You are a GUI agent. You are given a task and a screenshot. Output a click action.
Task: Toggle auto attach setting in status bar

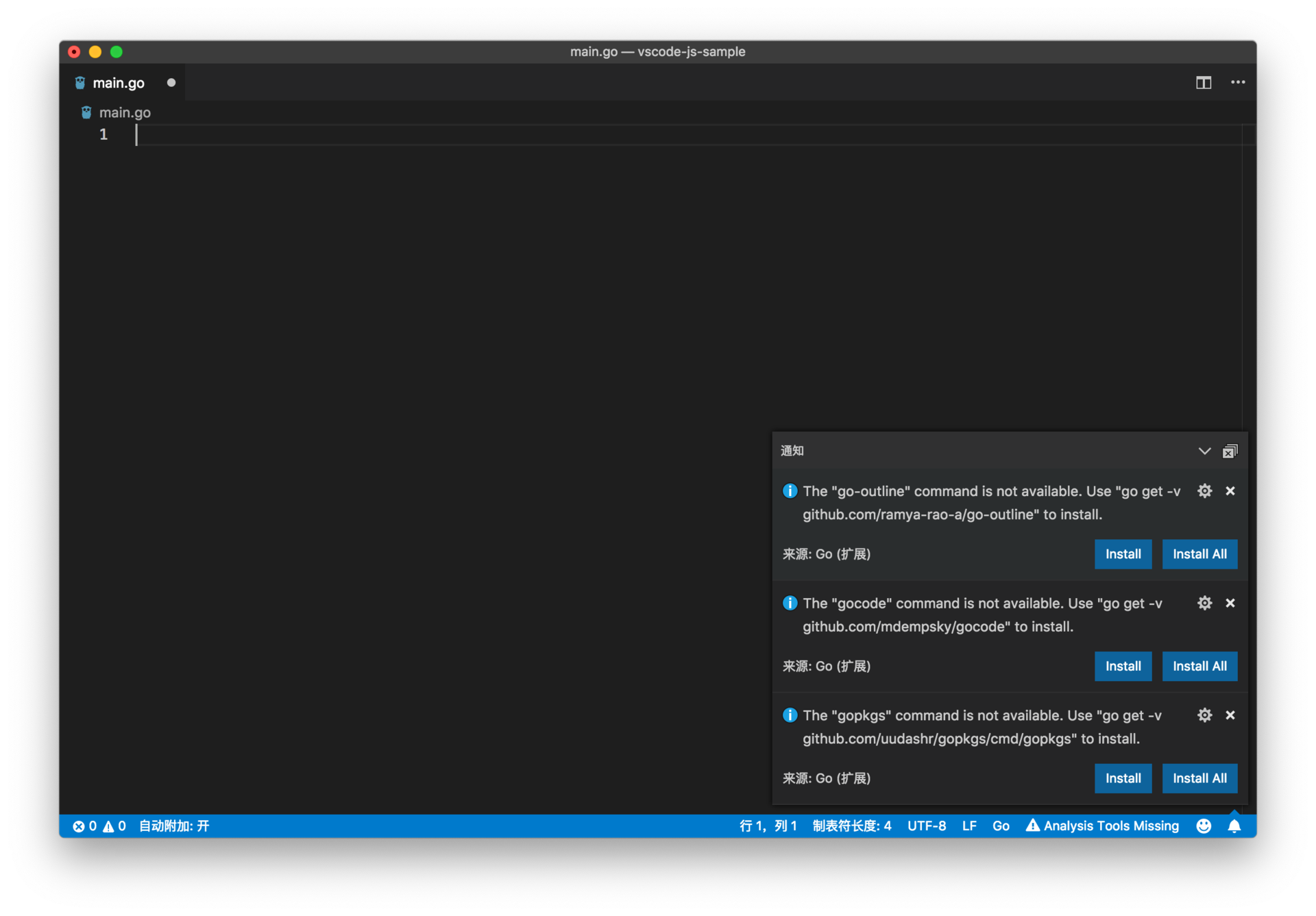174,826
